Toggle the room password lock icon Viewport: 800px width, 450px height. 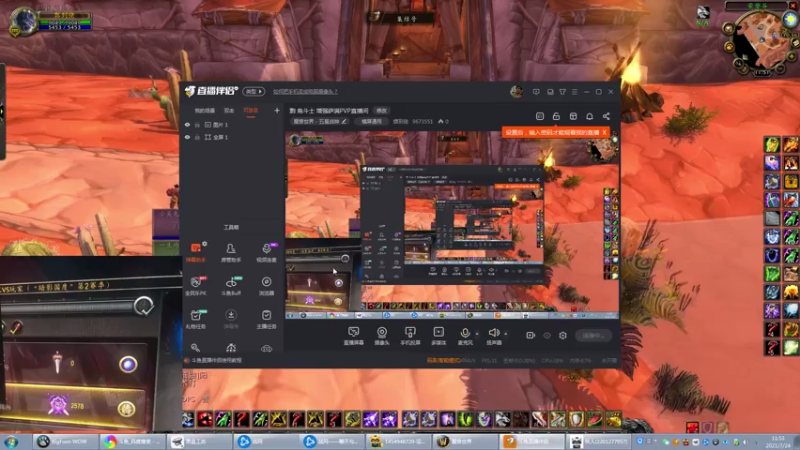pyautogui.click(x=556, y=116)
